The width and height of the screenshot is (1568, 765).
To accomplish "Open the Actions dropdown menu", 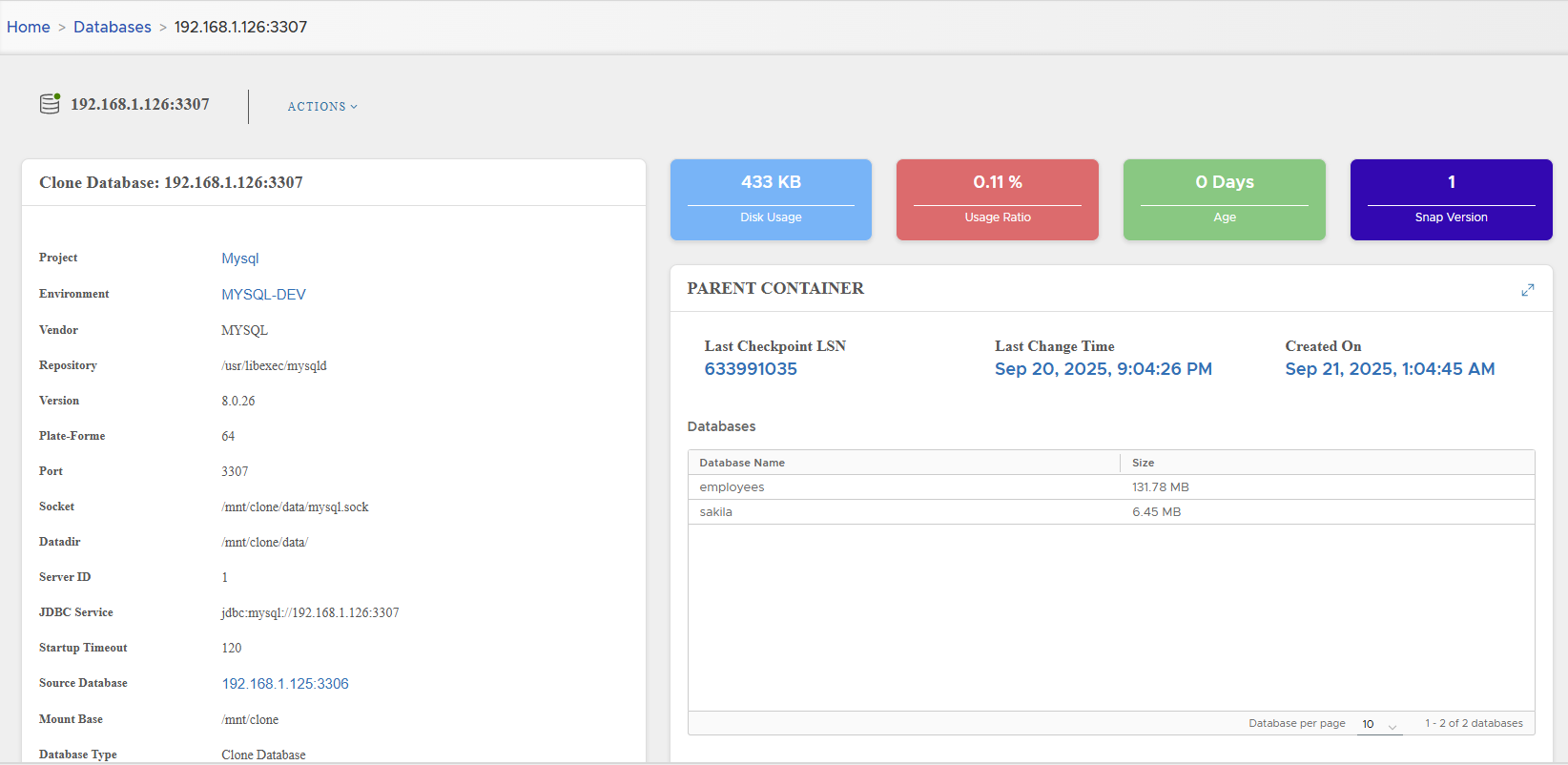I will coord(322,107).
